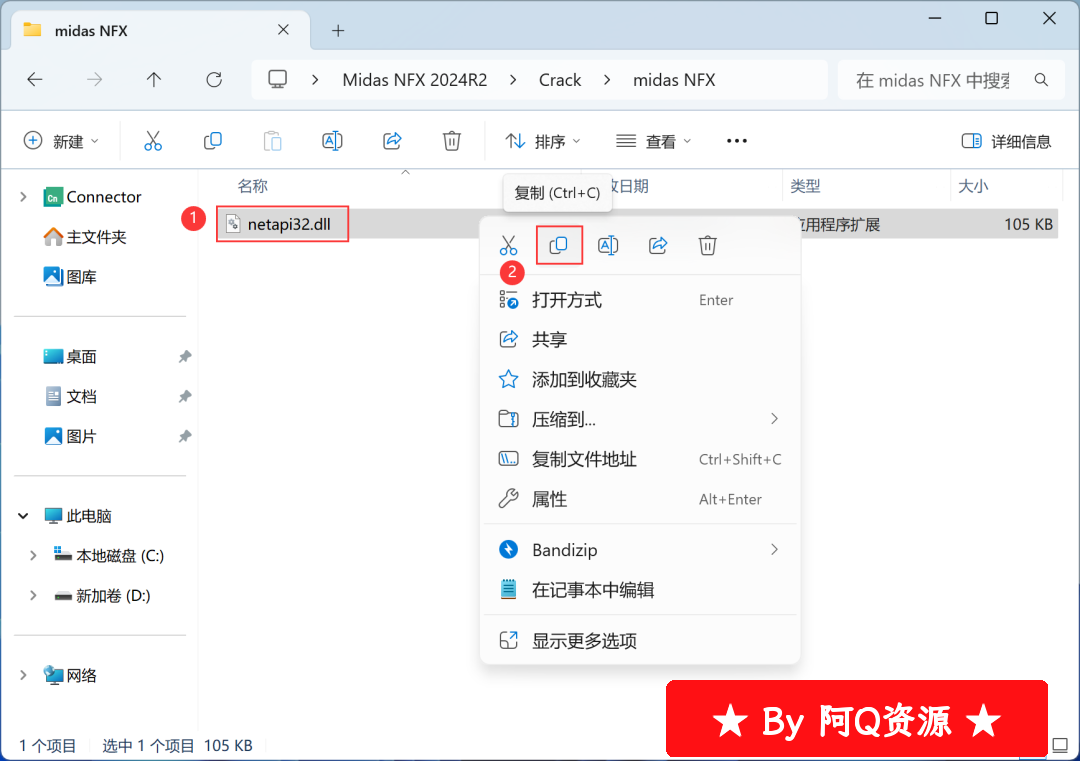Choose 复制文件地址 from the context menu
The width and height of the screenshot is (1080, 761).
[x=640, y=459]
